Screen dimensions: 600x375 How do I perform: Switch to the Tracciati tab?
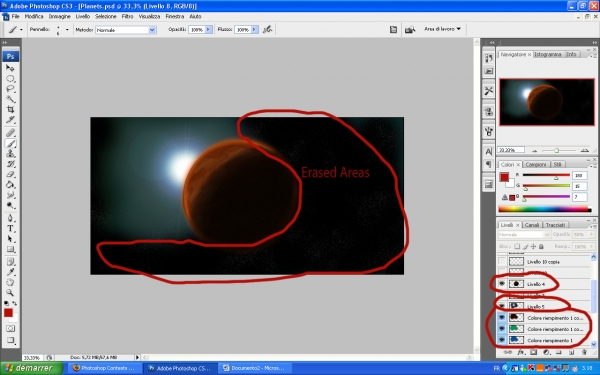[555, 225]
